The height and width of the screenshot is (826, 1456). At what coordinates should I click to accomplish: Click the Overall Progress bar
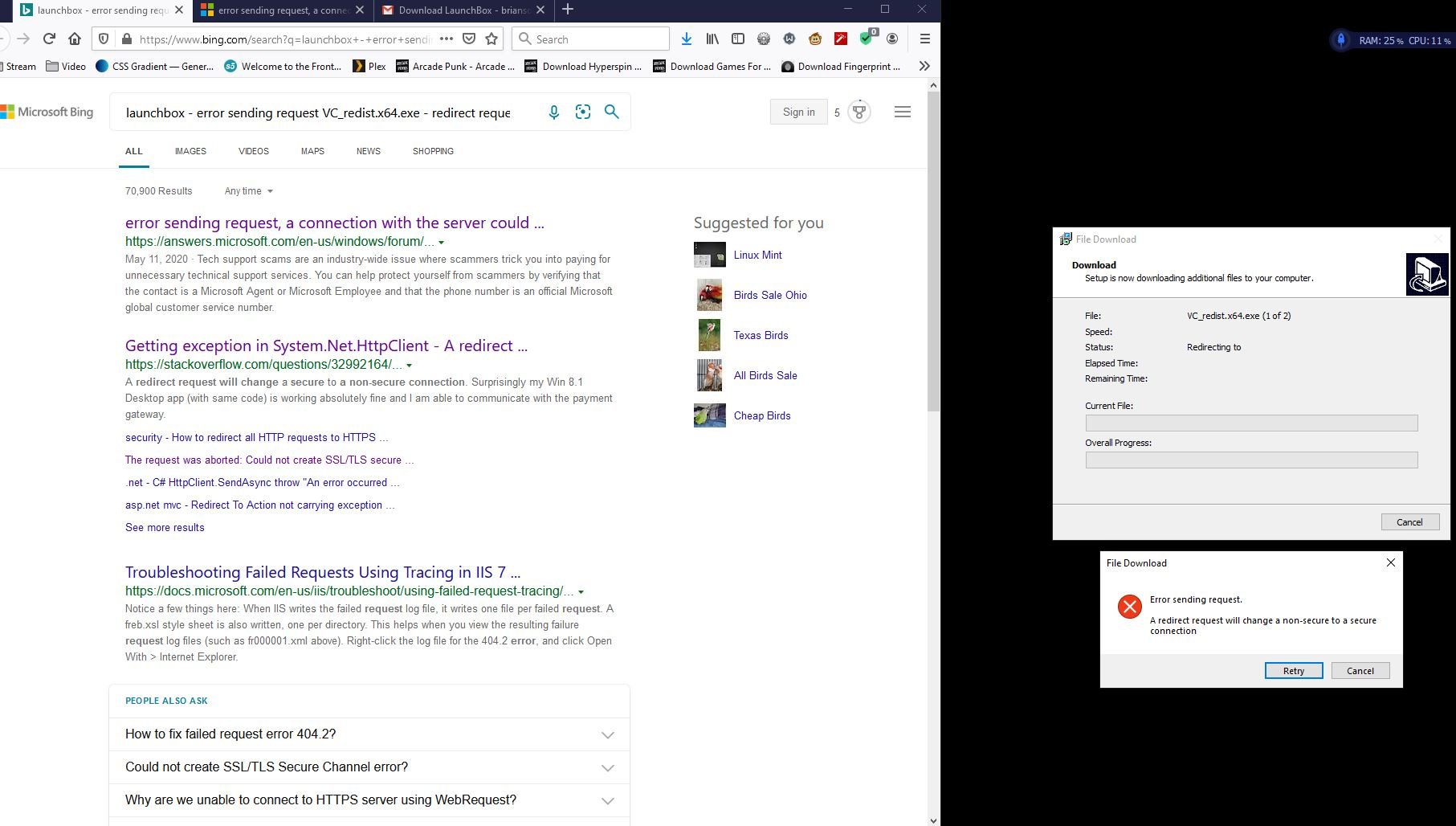1251,460
